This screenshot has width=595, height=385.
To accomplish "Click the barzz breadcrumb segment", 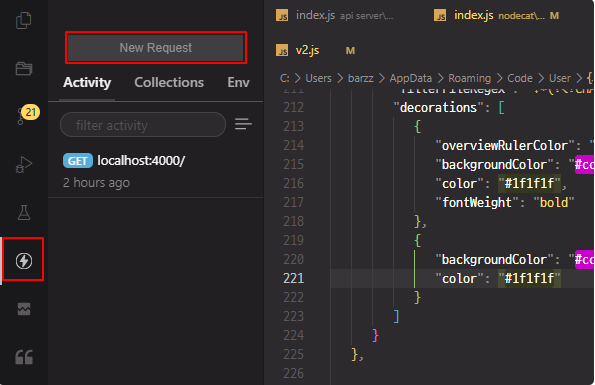I will coord(360,78).
